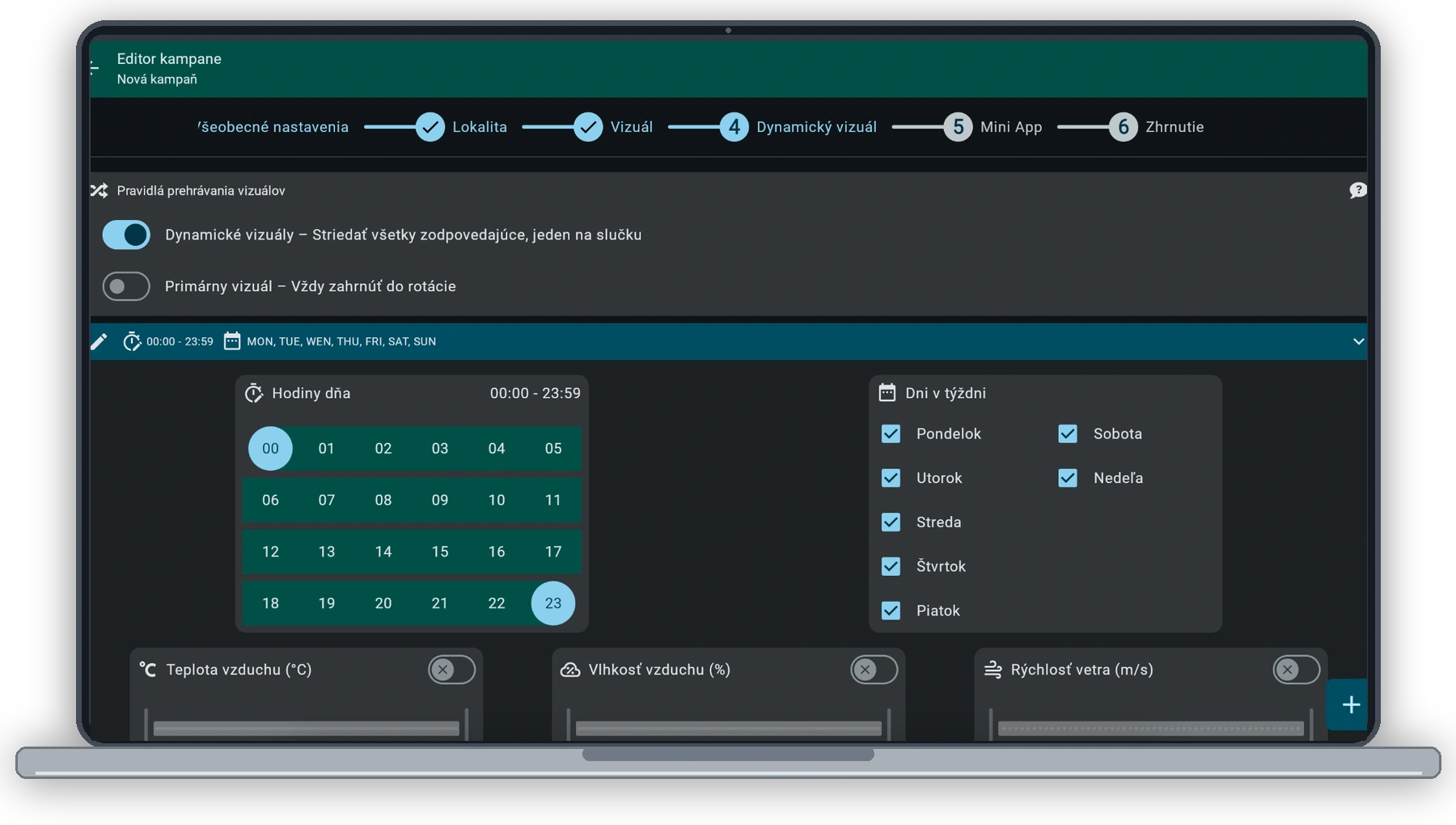Go to the Mini App step
Image resolution: width=1456 pixels, height=825 pixels.
coord(1011,127)
